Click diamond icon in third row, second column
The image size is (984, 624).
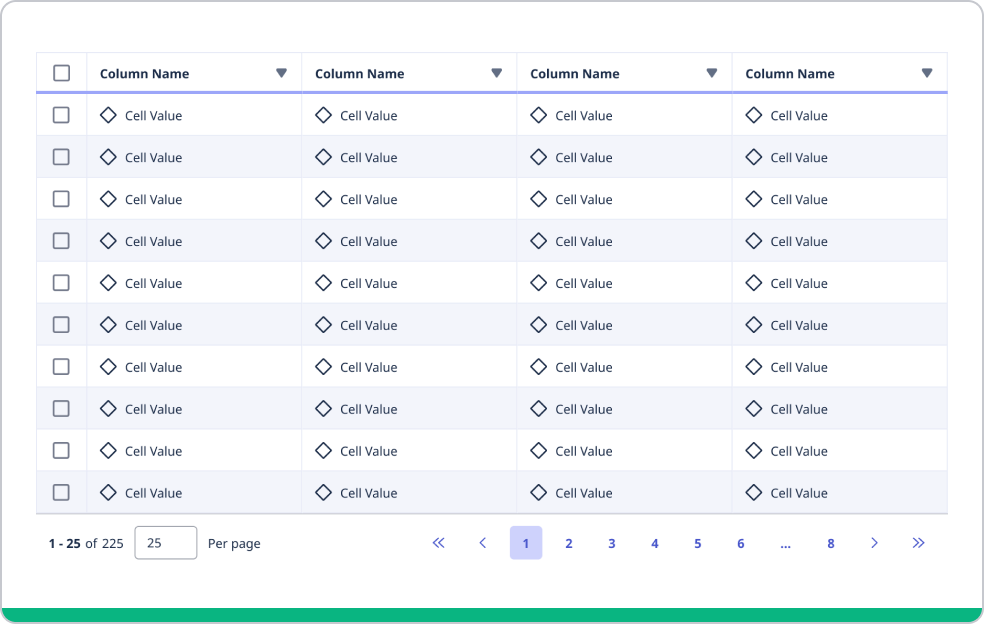pyautogui.click(x=324, y=199)
